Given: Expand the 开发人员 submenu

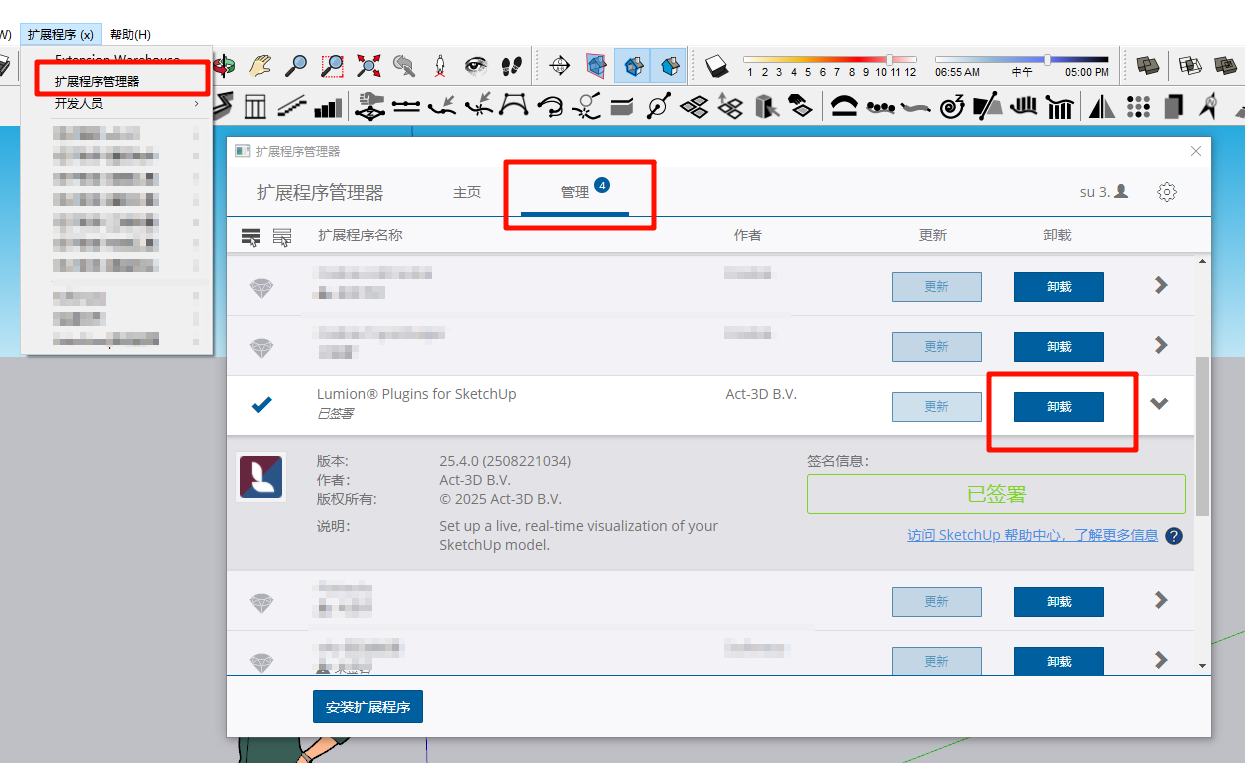Looking at the screenshot, I should click(x=120, y=103).
